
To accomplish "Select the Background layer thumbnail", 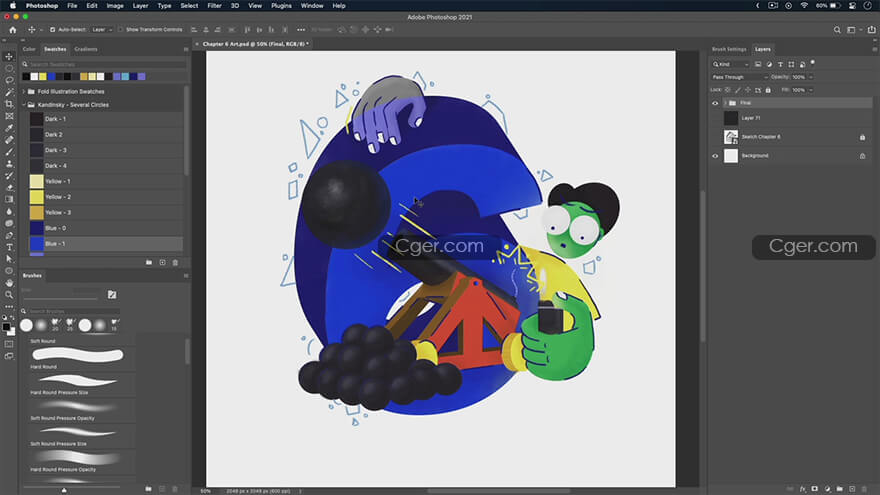I will [x=731, y=156].
